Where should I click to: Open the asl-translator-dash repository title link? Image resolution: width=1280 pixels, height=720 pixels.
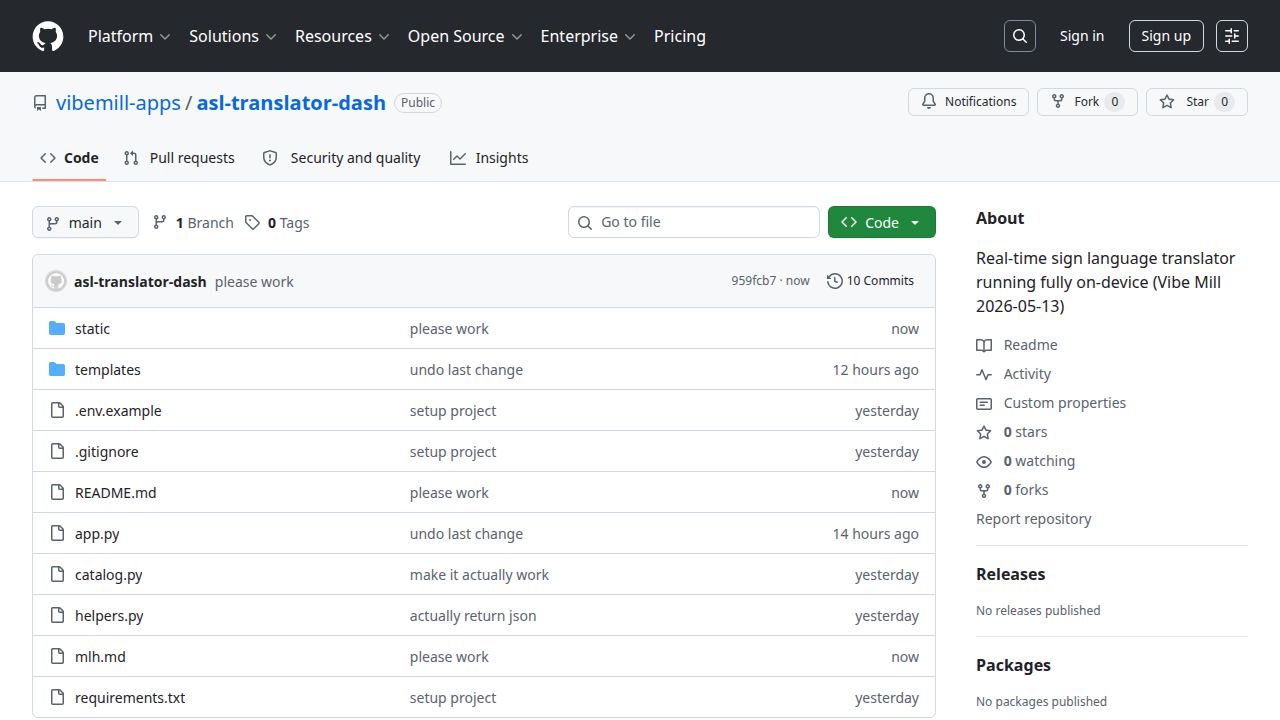pos(291,103)
